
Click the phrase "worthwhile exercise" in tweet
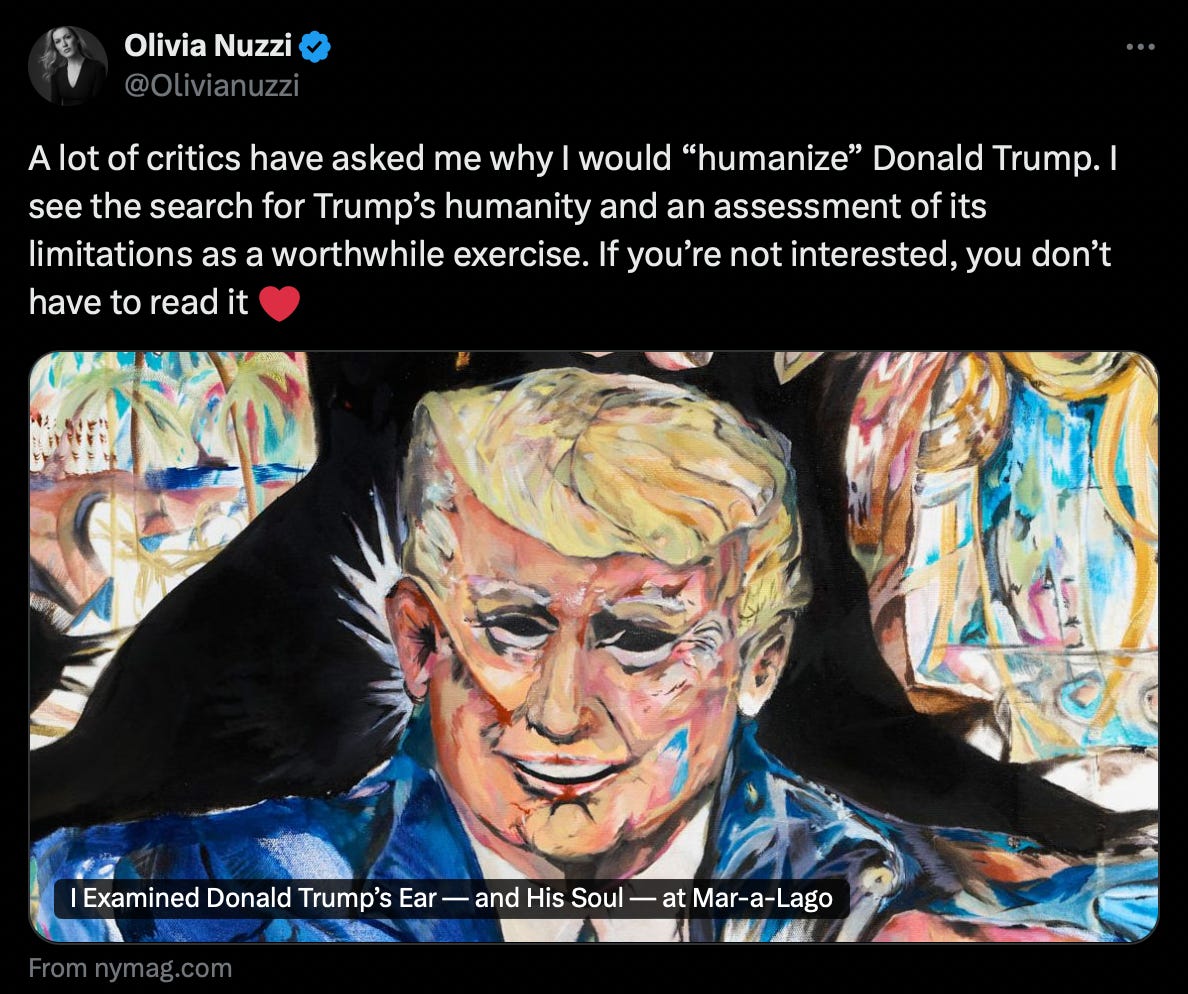pyautogui.click(x=430, y=255)
